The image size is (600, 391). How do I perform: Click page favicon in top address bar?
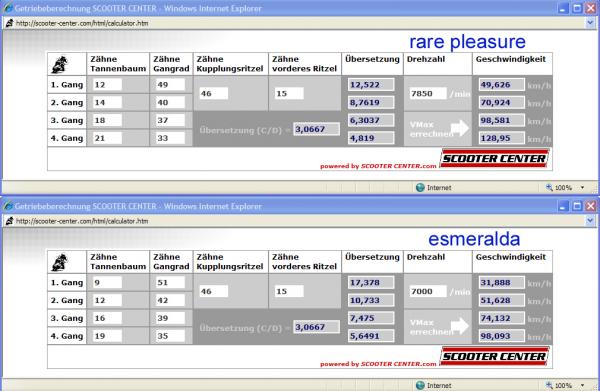click(10, 23)
